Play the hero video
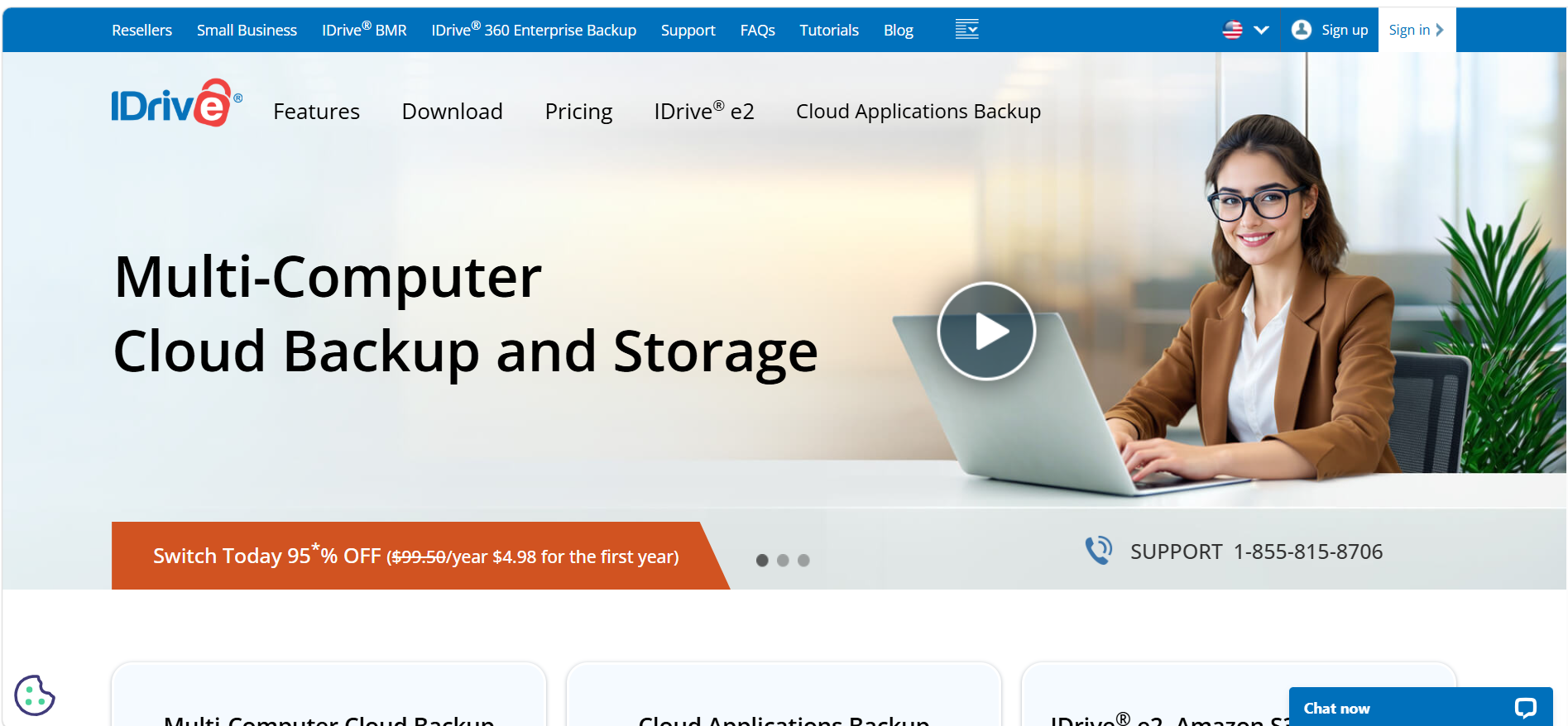This screenshot has height=726, width=1568. click(x=986, y=331)
